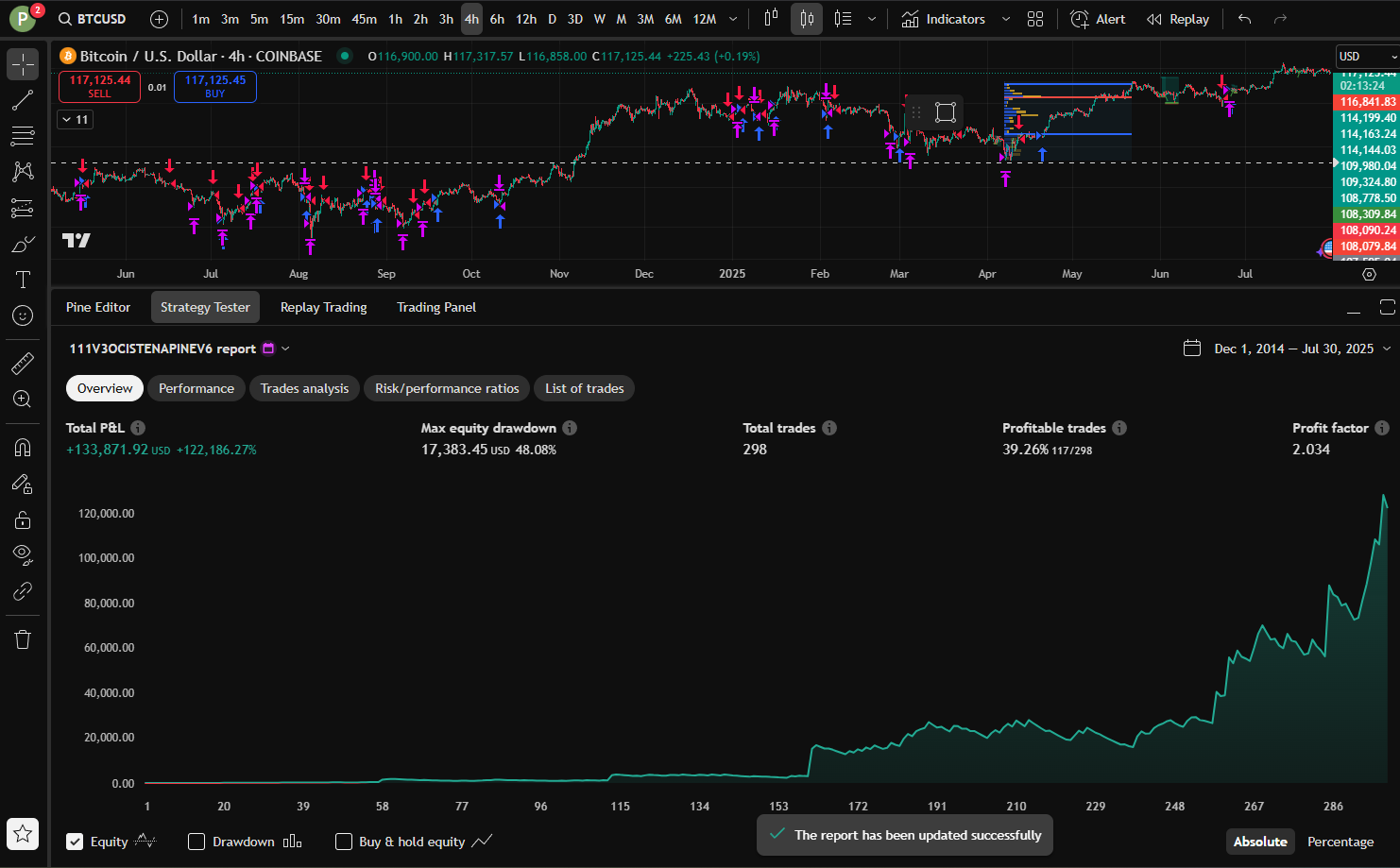The height and width of the screenshot is (868, 1400).
Task: Hide all drawings with the eye icon
Action: [23, 553]
